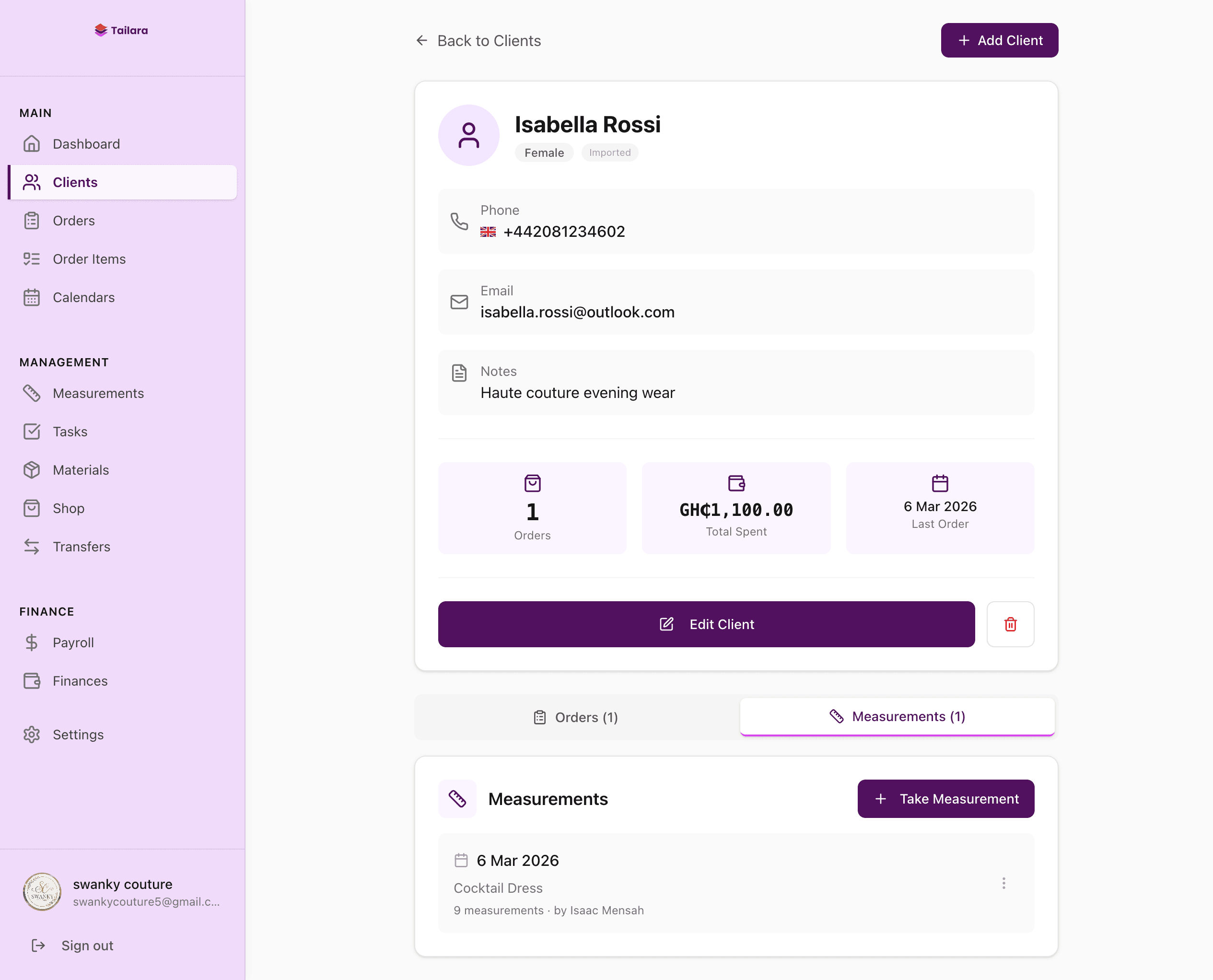Open the Dashboard from the sidebar

(86, 144)
